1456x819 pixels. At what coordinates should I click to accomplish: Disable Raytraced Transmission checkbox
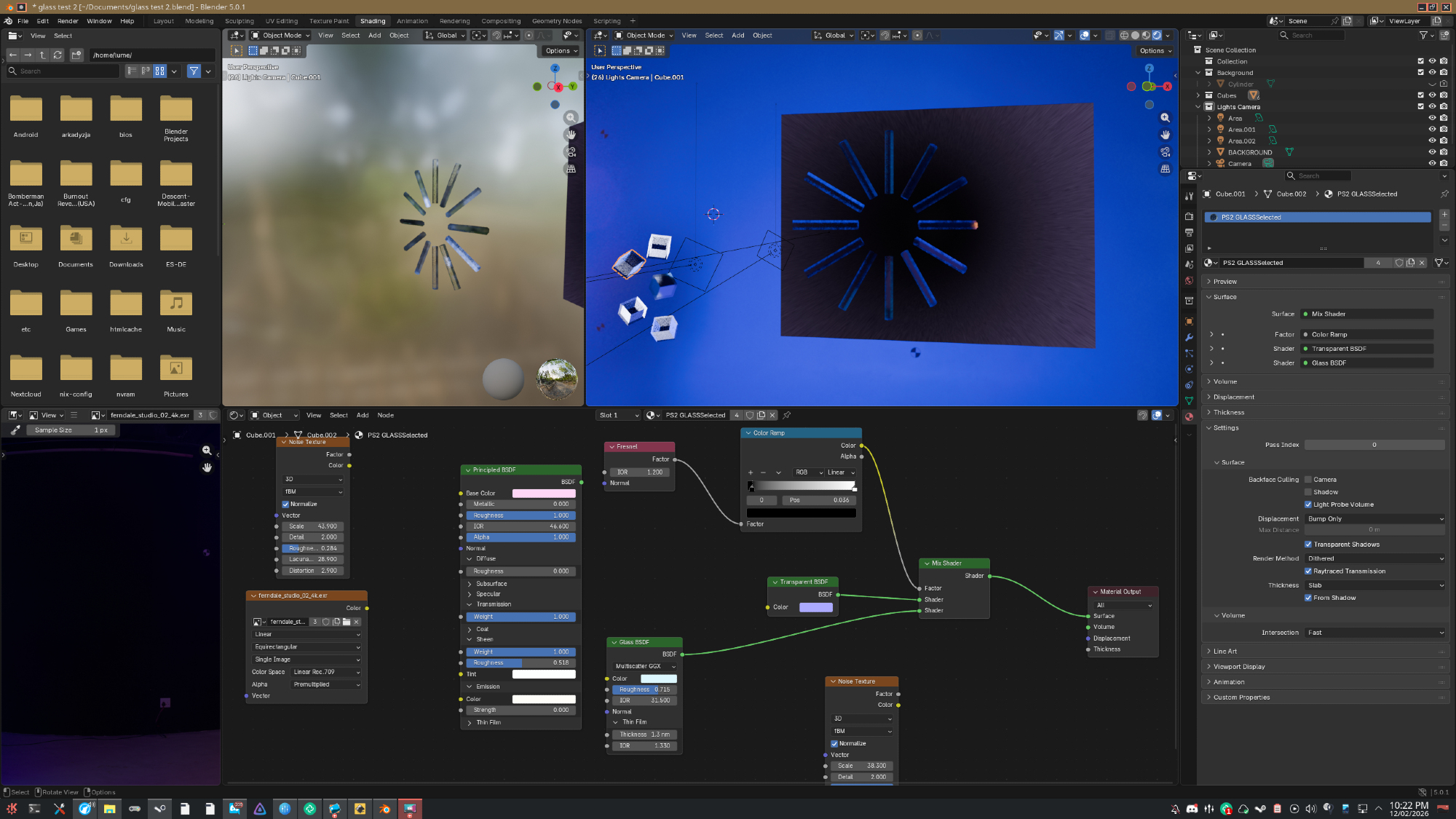pyautogui.click(x=1308, y=571)
